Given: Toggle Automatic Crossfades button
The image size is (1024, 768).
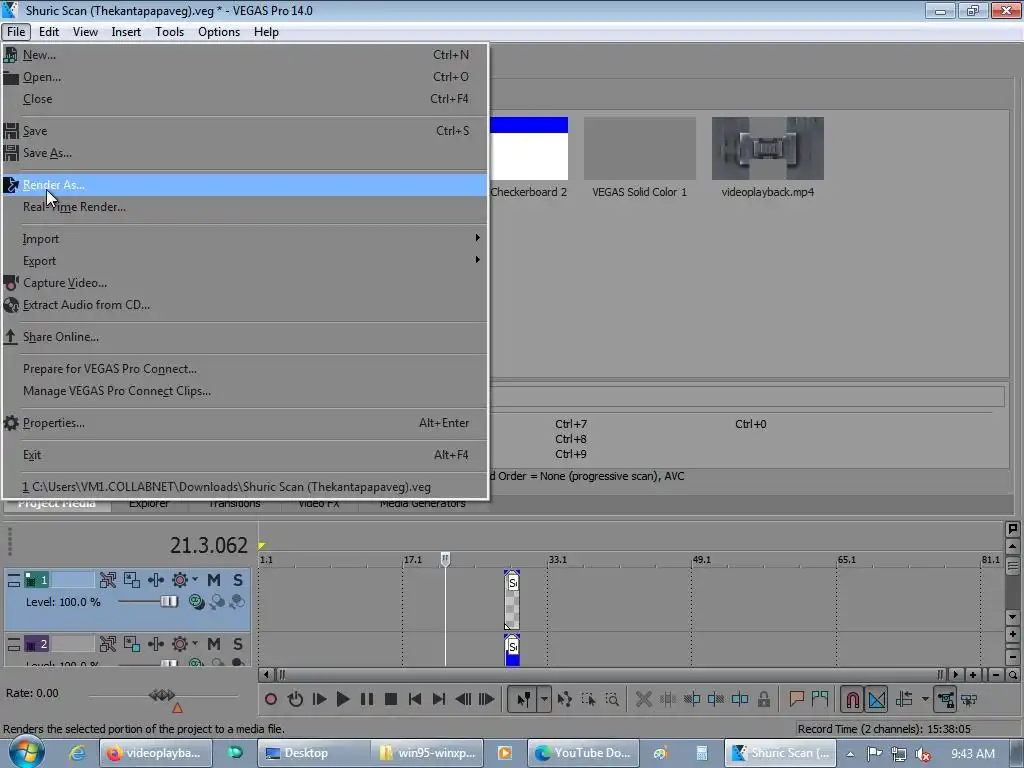Looking at the screenshot, I should pyautogui.click(x=877, y=699).
